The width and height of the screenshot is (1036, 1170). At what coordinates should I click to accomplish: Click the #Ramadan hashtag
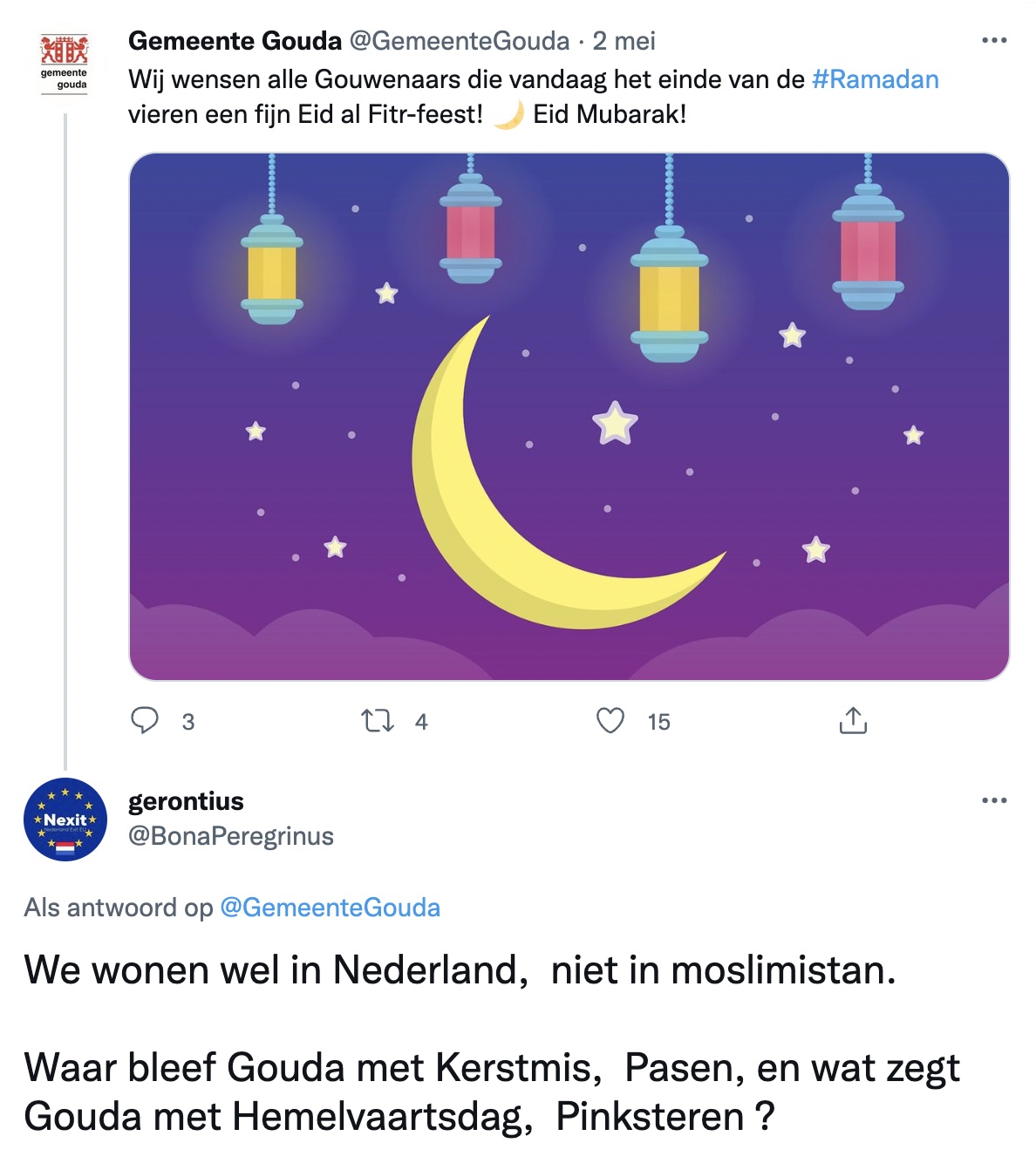coord(875,79)
